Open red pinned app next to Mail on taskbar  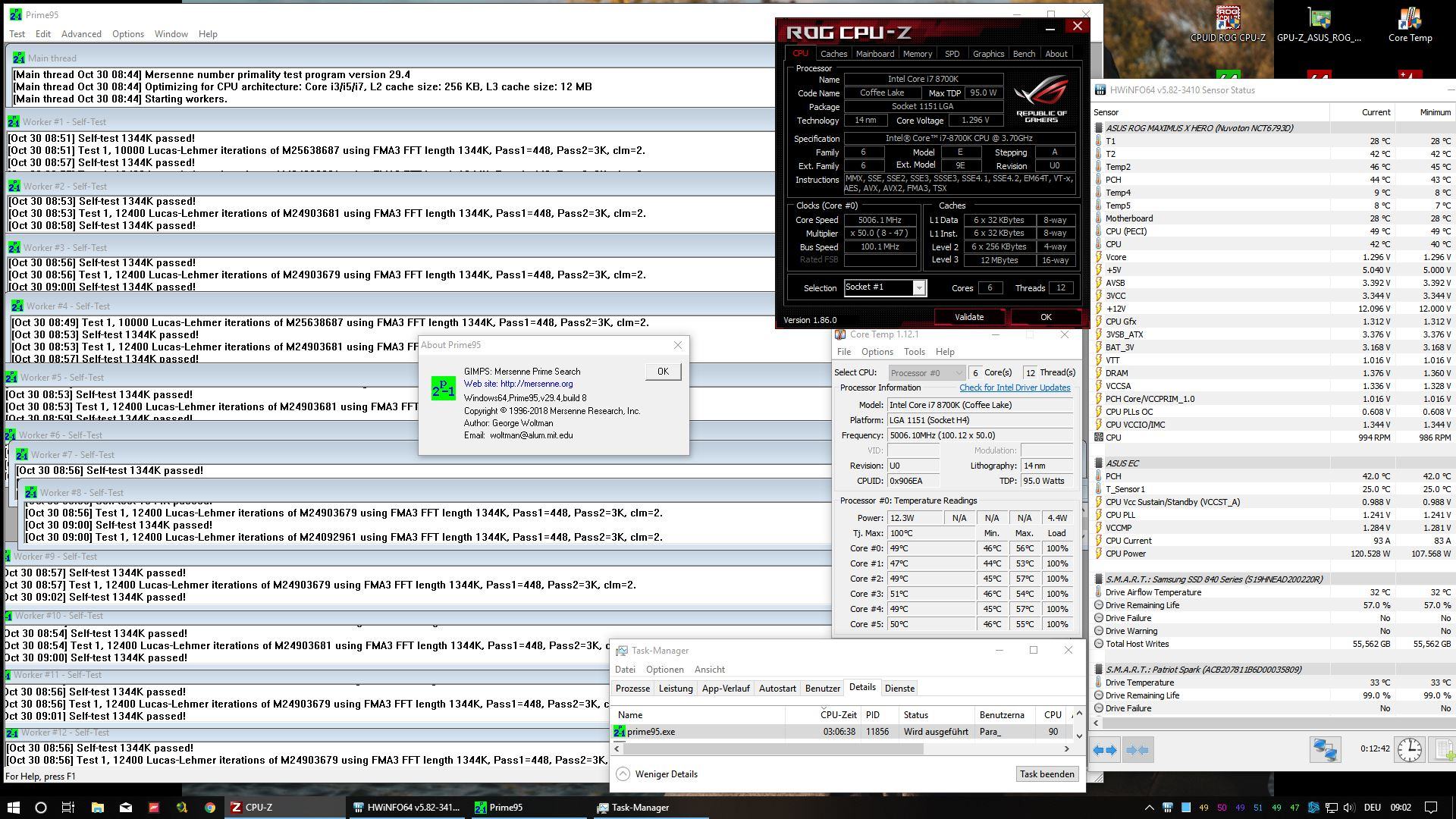153,808
